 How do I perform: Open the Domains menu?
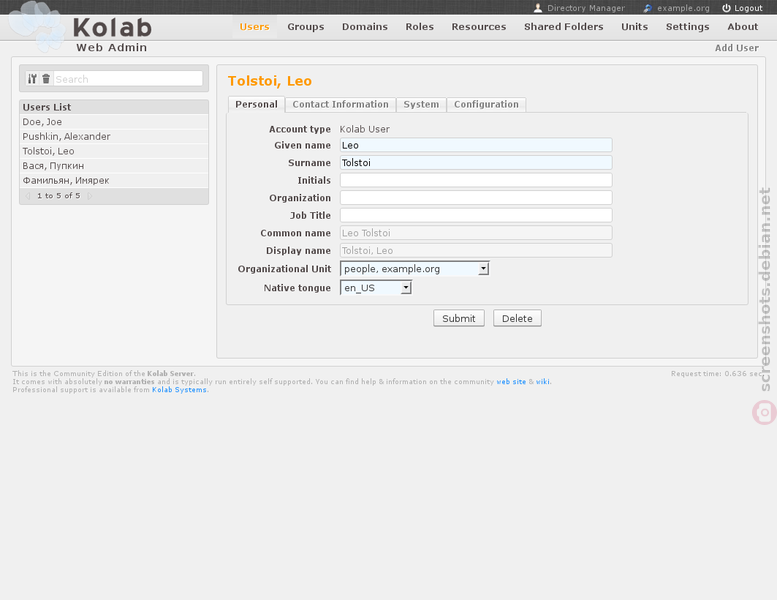(365, 27)
